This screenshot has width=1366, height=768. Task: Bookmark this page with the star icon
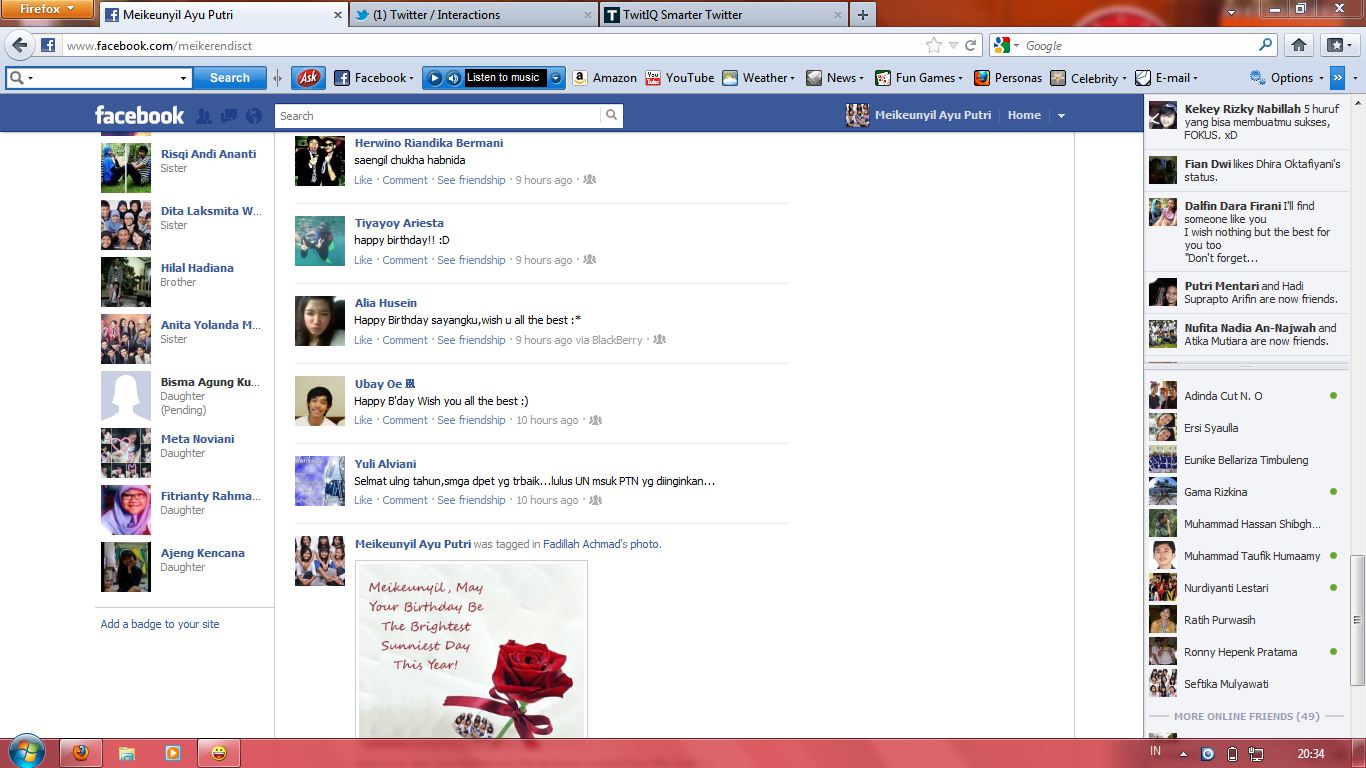(x=934, y=45)
